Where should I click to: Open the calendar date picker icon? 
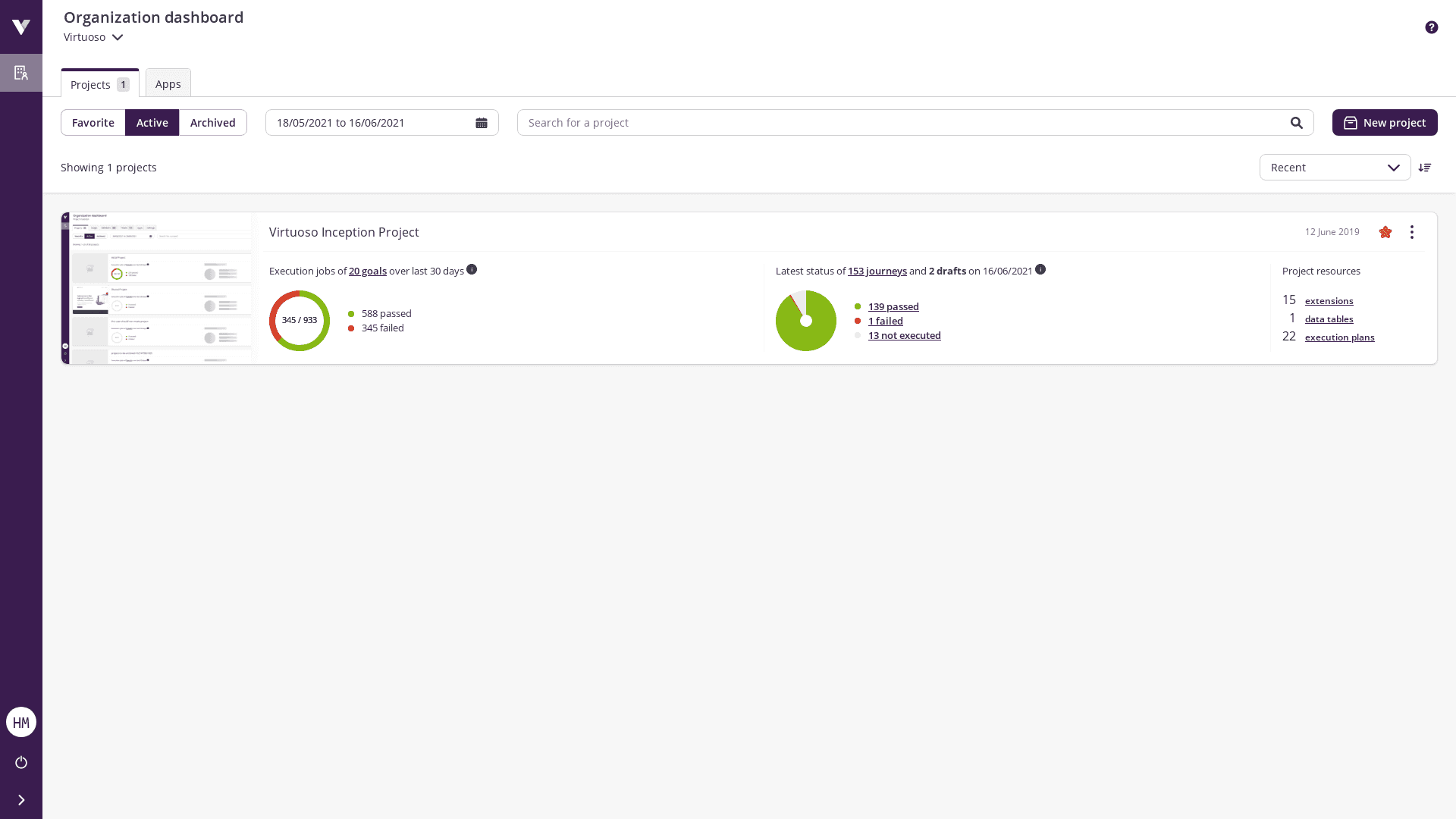482,122
